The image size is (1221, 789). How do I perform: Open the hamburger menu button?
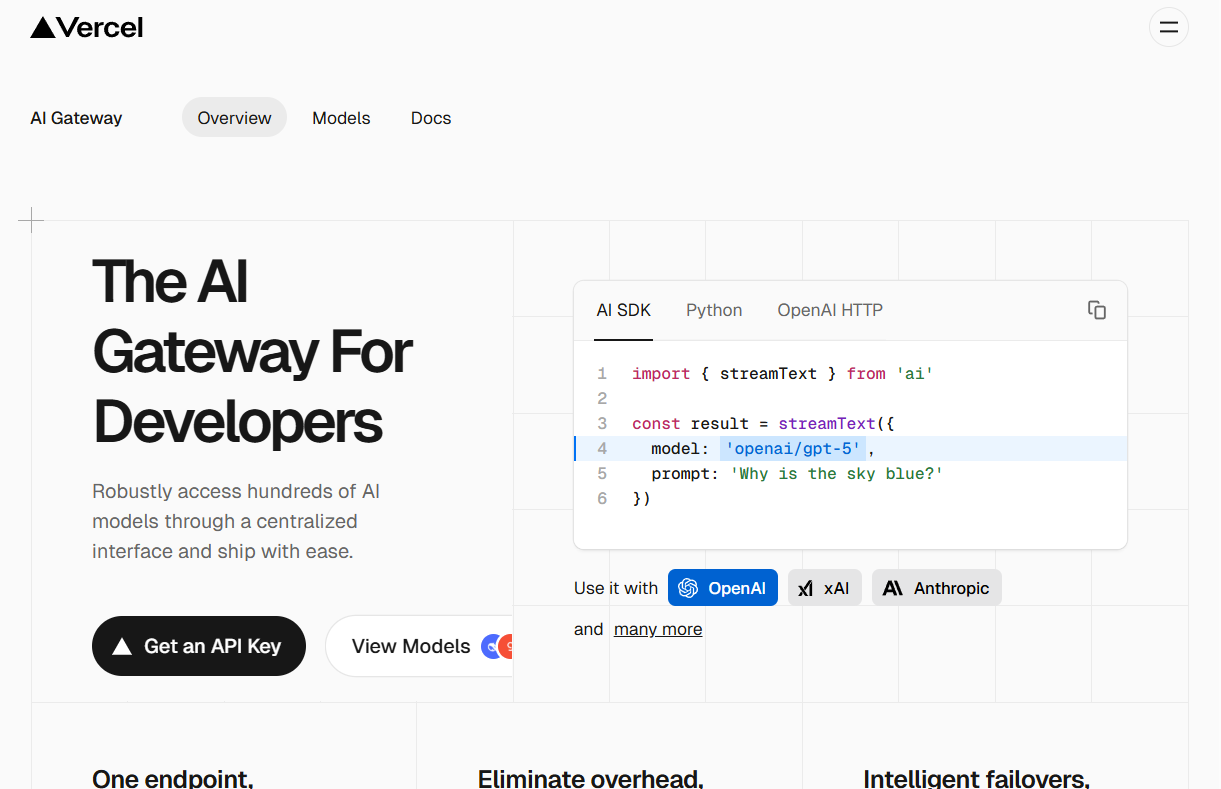1168,27
